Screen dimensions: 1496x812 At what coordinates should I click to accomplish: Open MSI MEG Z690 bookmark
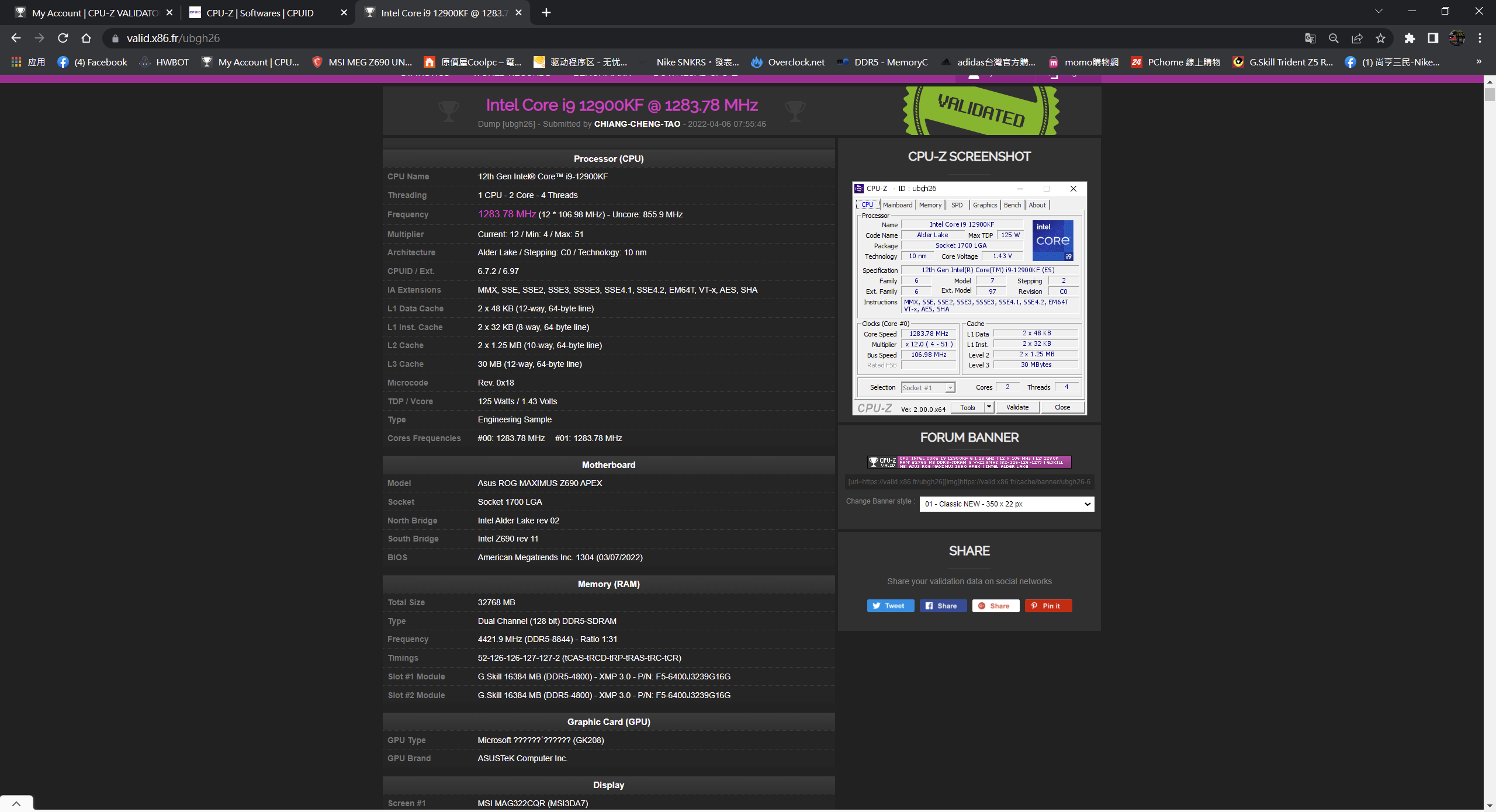coord(362,62)
